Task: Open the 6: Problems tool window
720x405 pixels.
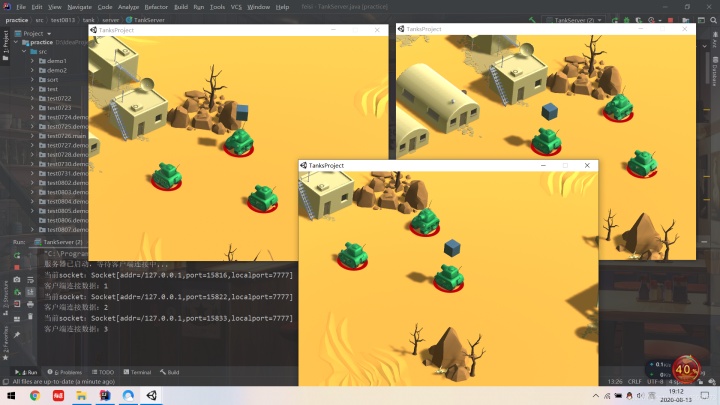Action: (65, 372)
